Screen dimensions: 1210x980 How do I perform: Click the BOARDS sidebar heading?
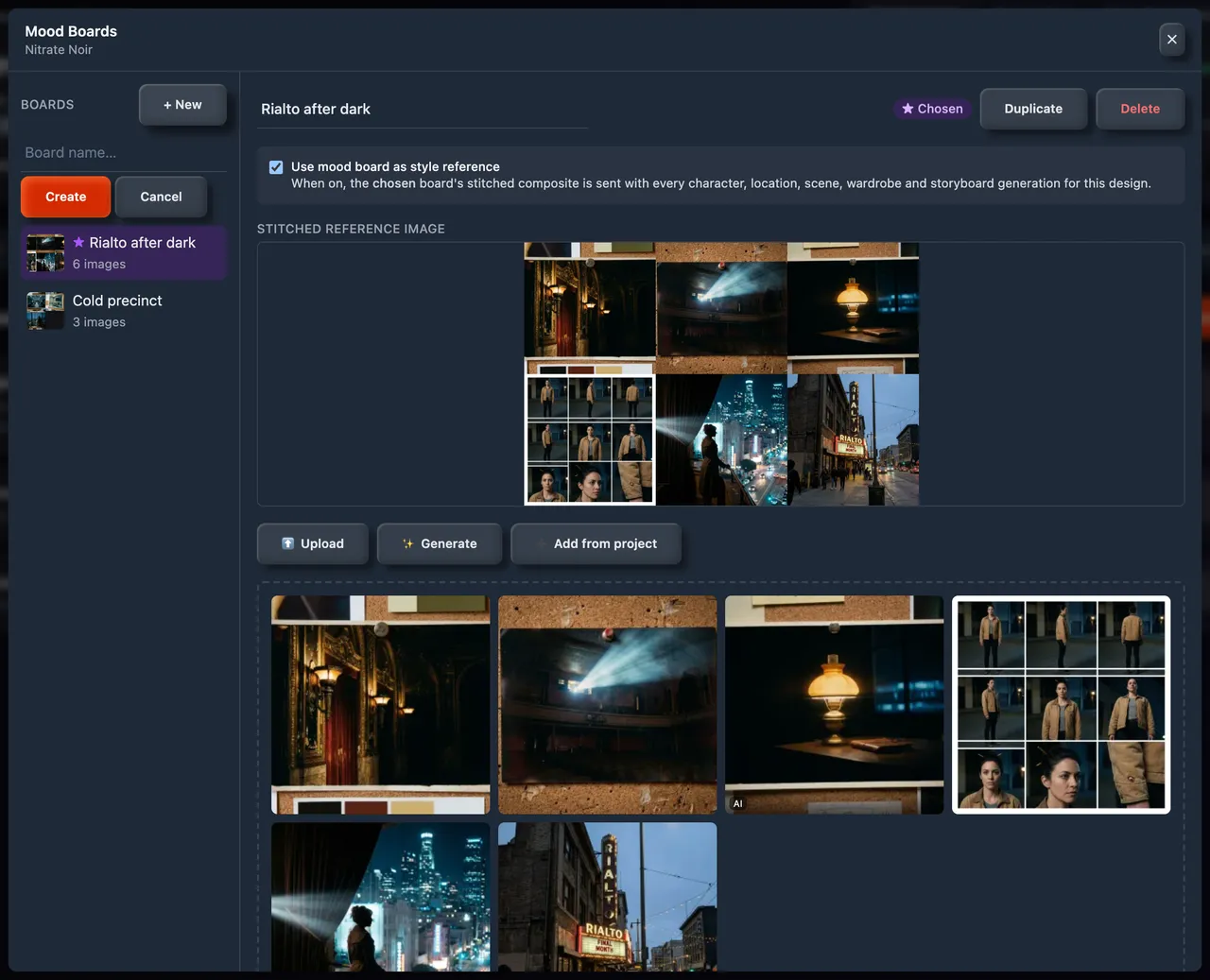[47, 105]
